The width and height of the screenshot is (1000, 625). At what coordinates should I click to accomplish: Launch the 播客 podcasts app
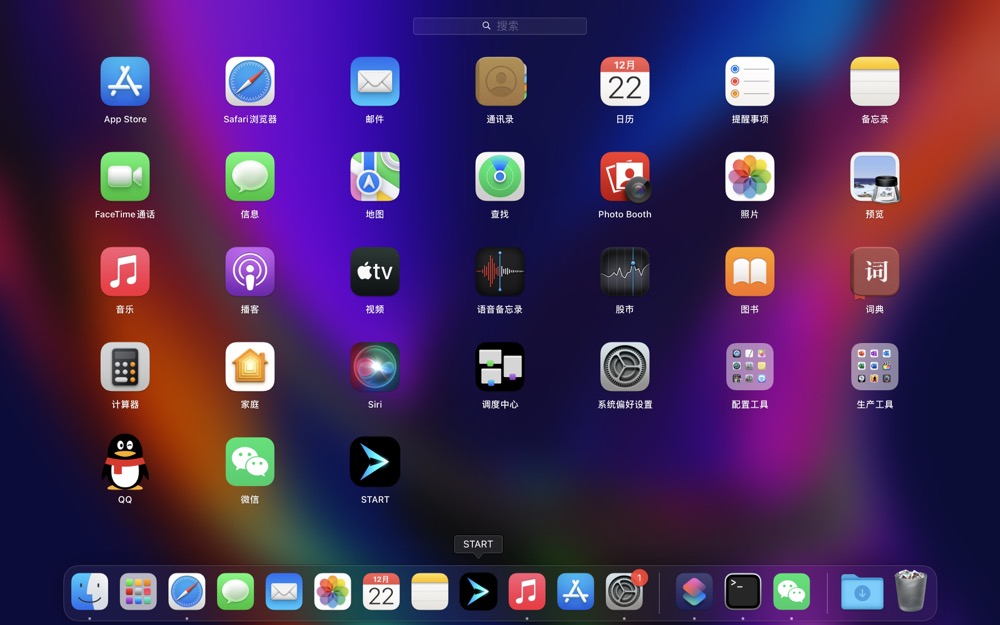(x=250, y=272)
